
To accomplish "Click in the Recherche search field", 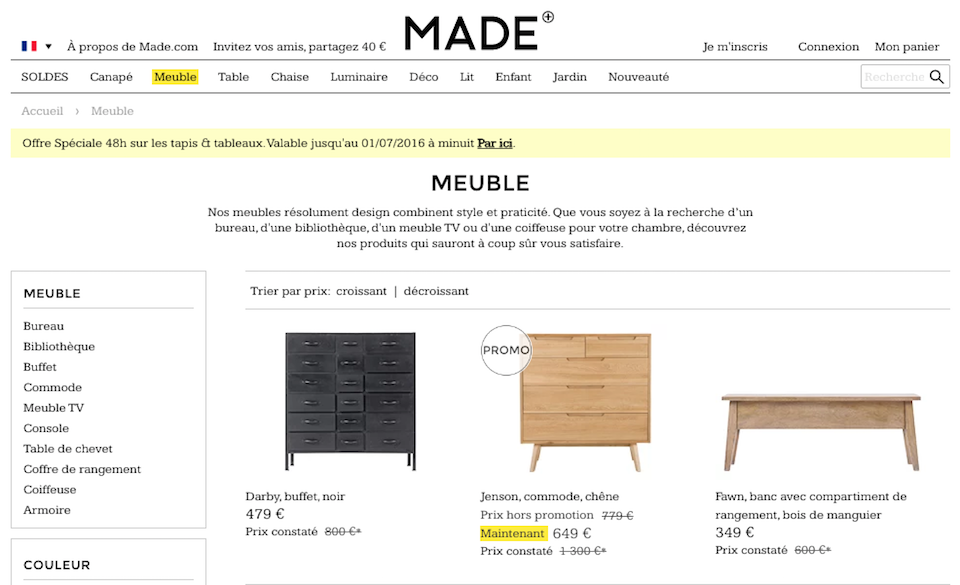I will pos(893,77).
